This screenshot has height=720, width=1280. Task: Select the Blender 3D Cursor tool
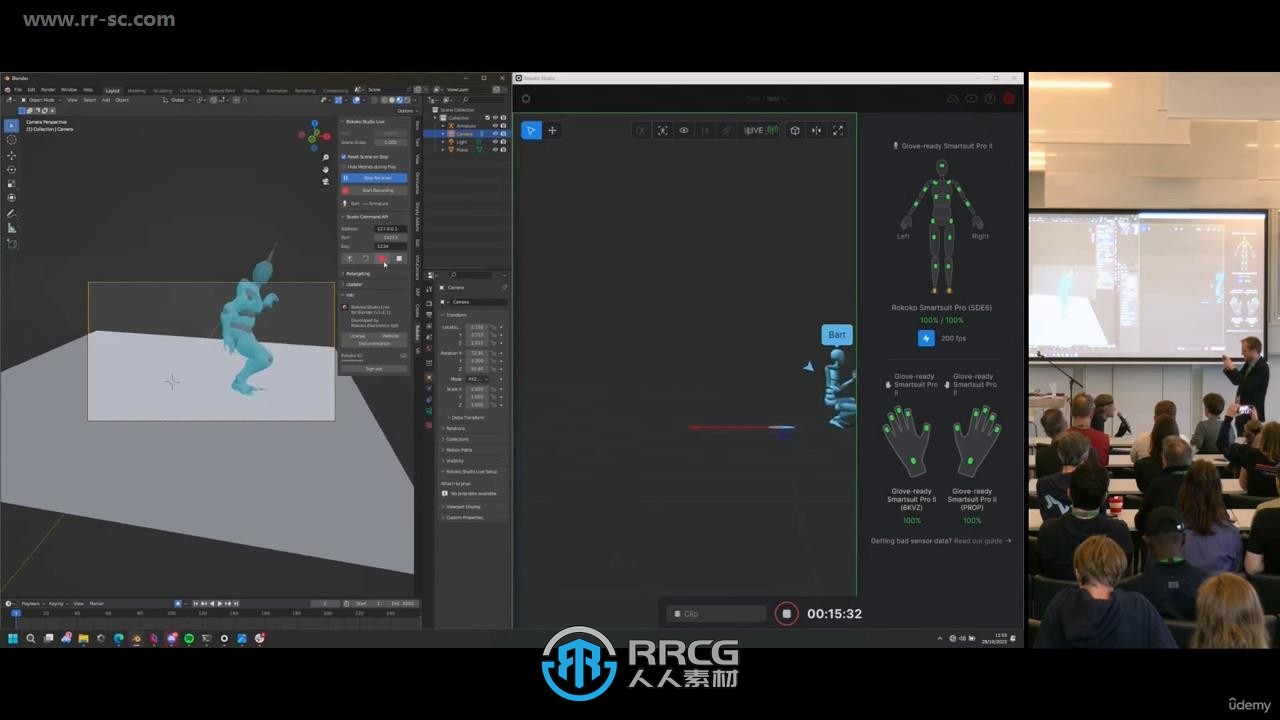(x=12, y=140)
